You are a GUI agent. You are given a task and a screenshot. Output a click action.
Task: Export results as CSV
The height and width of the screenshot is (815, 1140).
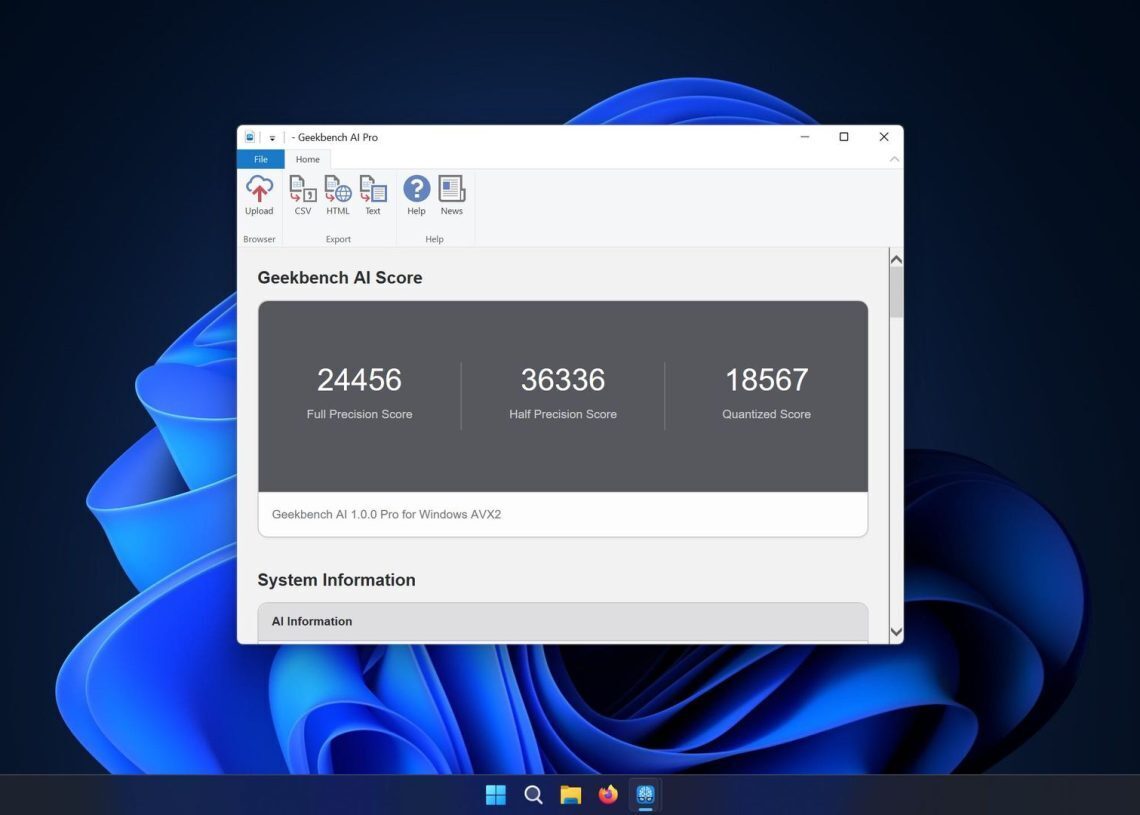[302, 195]
